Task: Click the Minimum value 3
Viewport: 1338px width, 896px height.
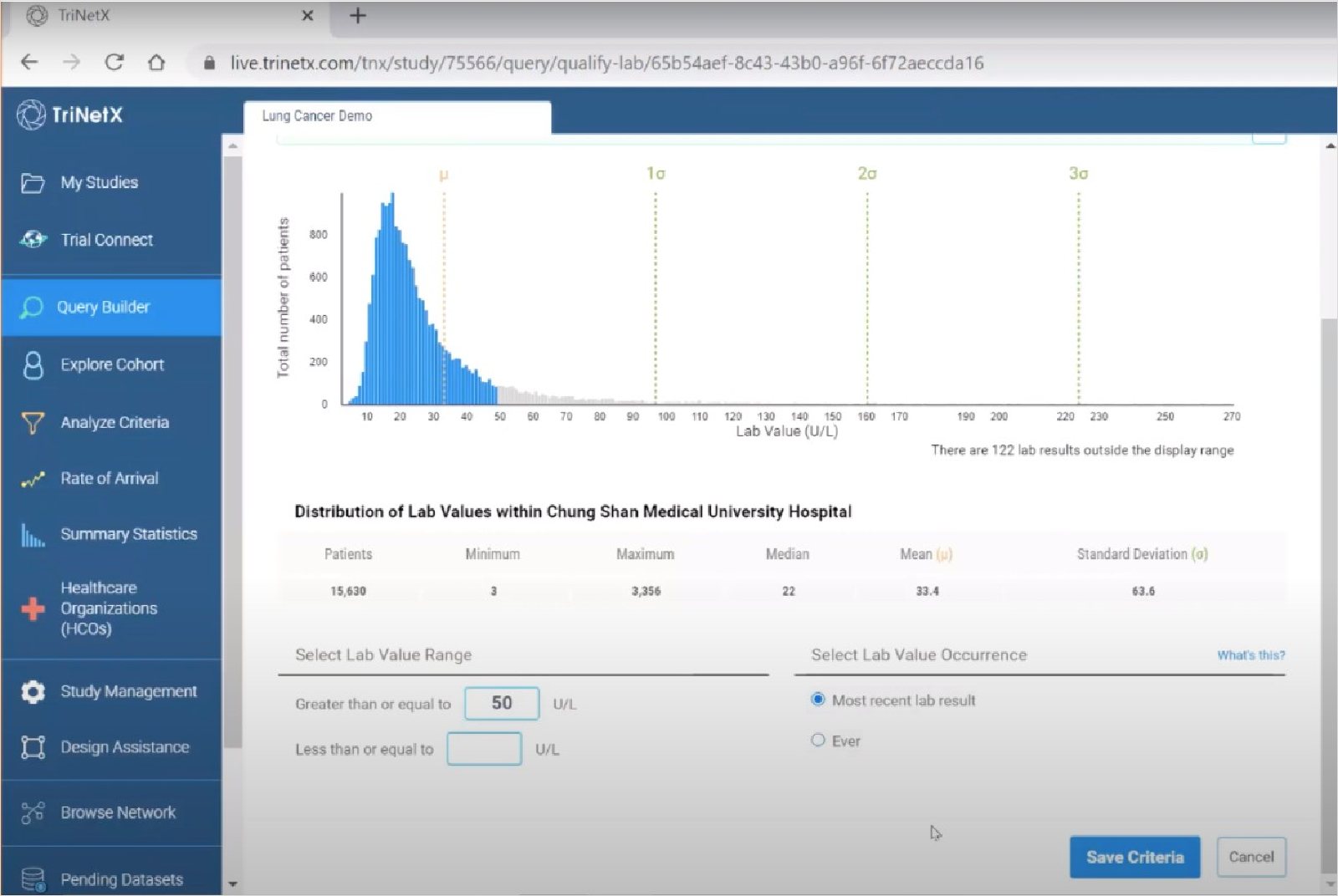Action: click(x=493, y=591)
